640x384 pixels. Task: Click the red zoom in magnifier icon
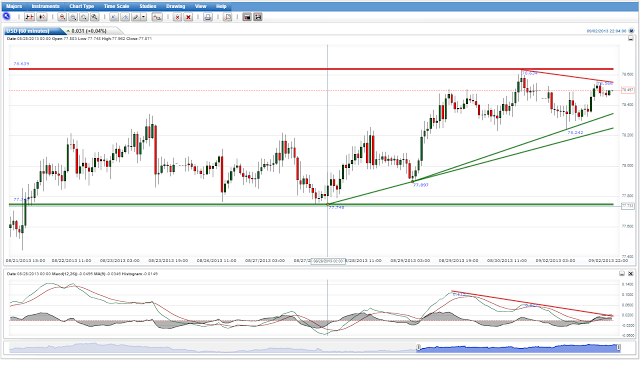[x=62, y=17]
